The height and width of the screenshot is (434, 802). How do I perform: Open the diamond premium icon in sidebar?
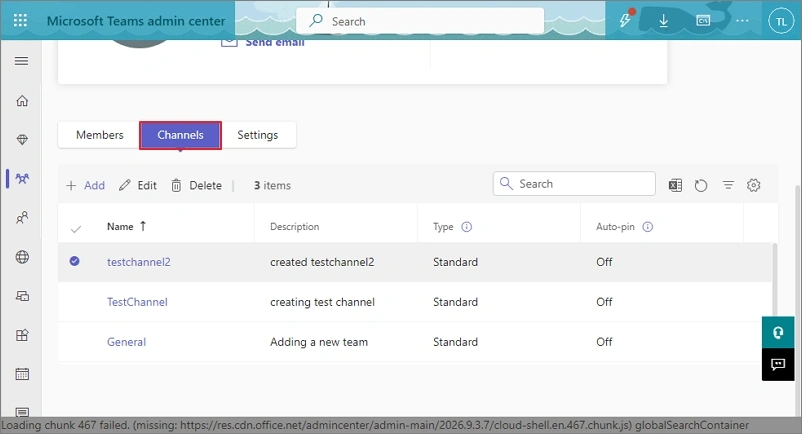coord(22,140)
